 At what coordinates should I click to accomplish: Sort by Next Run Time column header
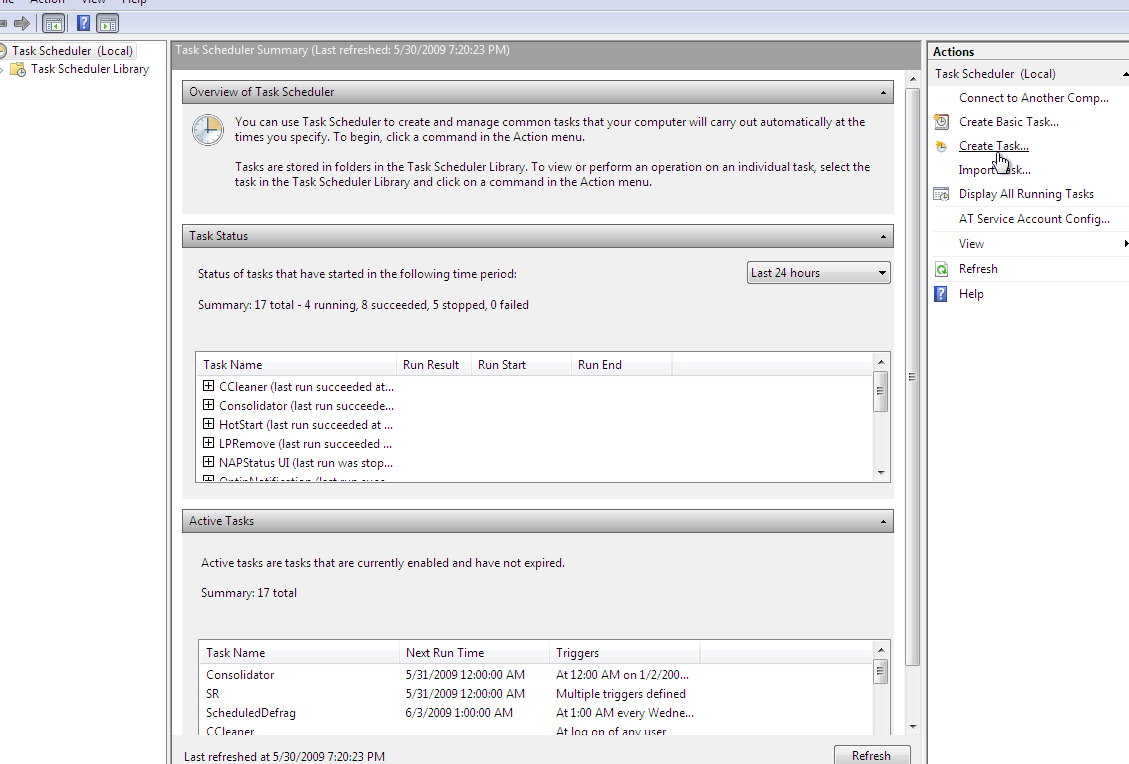pos(474,652)
